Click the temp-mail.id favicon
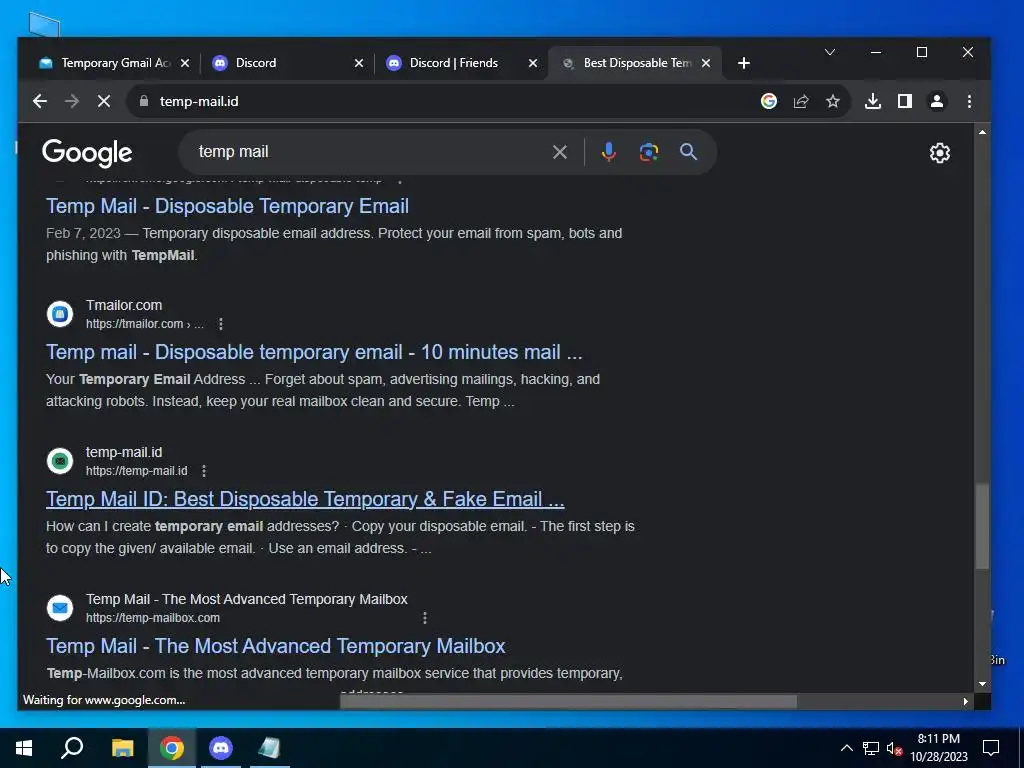The height and width of the screenshot is (768, 1024). pyautogui.click(x=60, y=461)
